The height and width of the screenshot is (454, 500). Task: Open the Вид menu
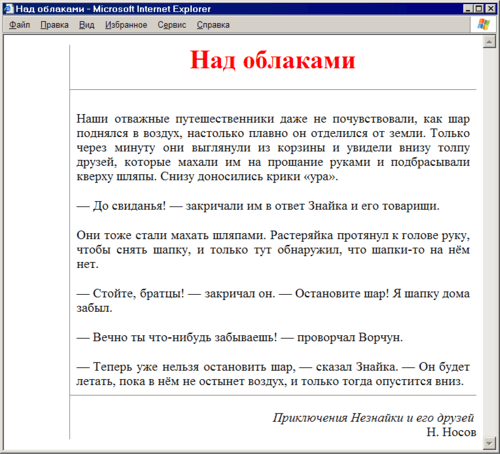point(87,25)
